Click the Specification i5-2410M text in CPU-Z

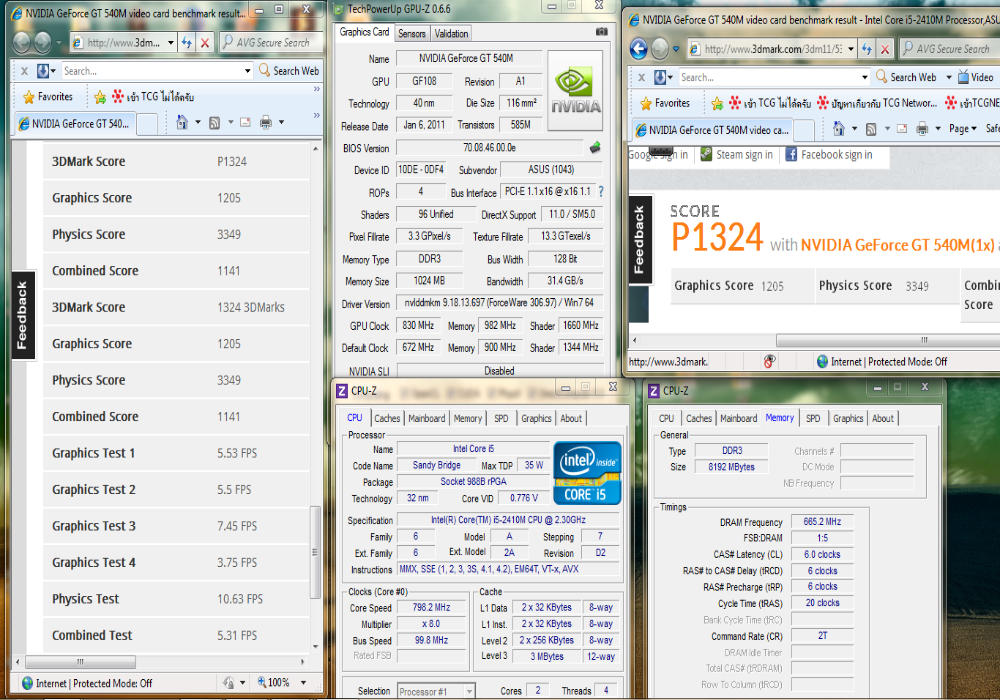point(508,520)
